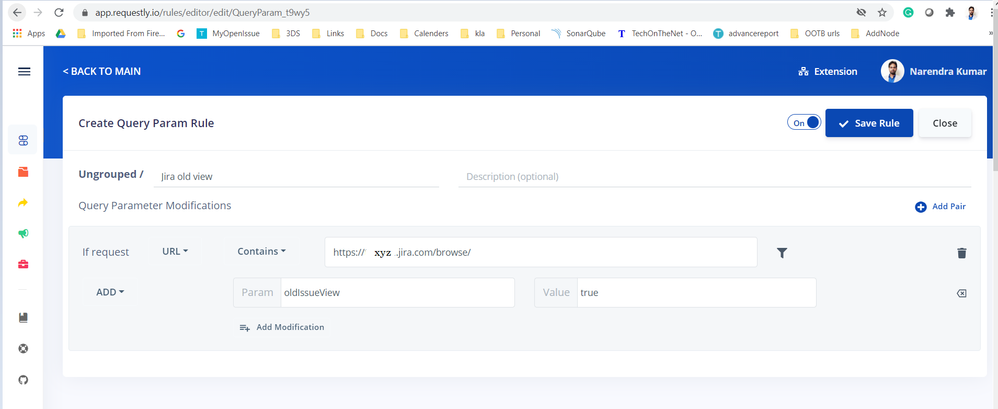998x409 pixels.
Task: Click browser back arrow
Action: (17, 12)
